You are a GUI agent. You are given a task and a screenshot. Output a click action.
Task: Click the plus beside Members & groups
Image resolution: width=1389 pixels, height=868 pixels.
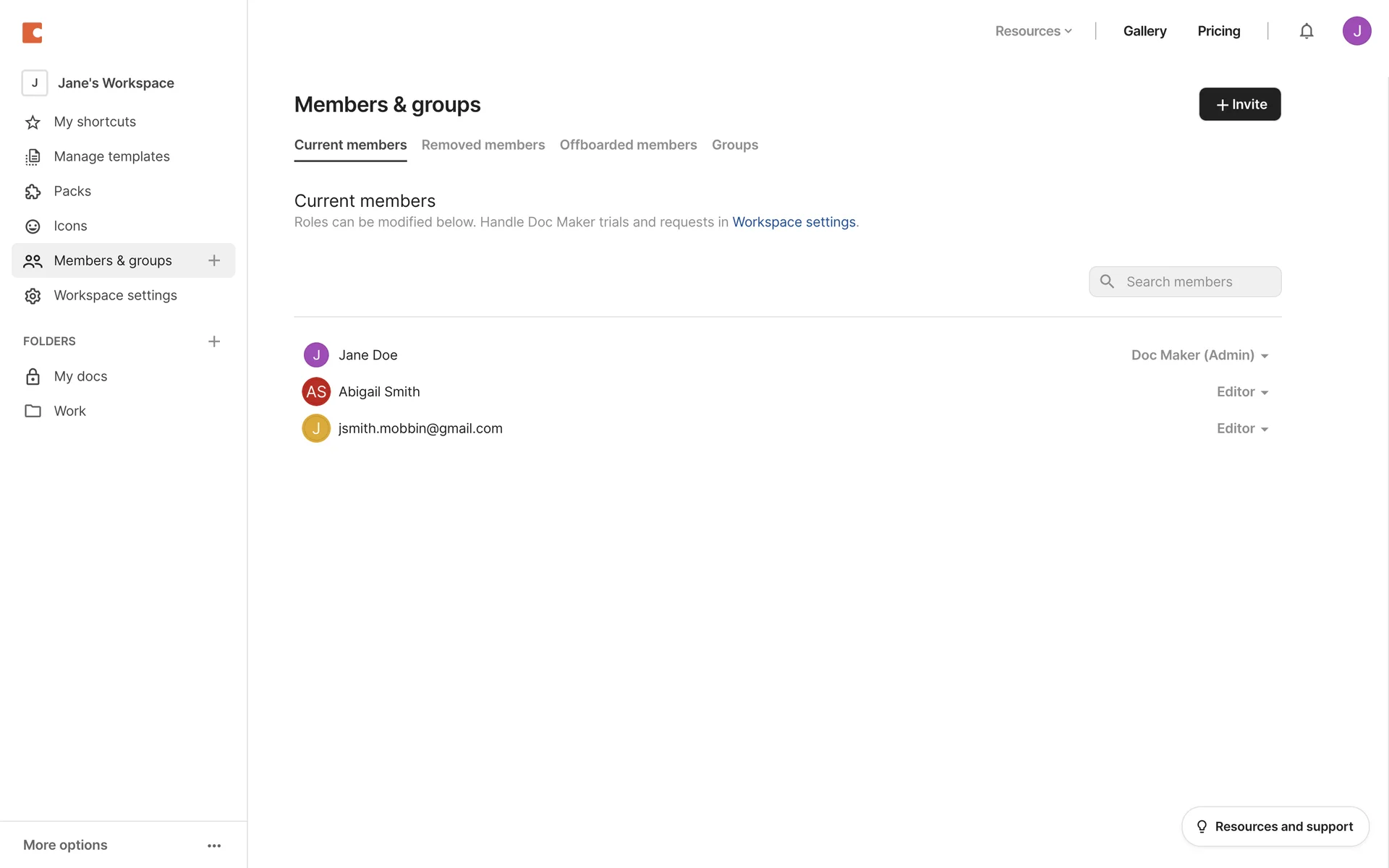(214, 260)
